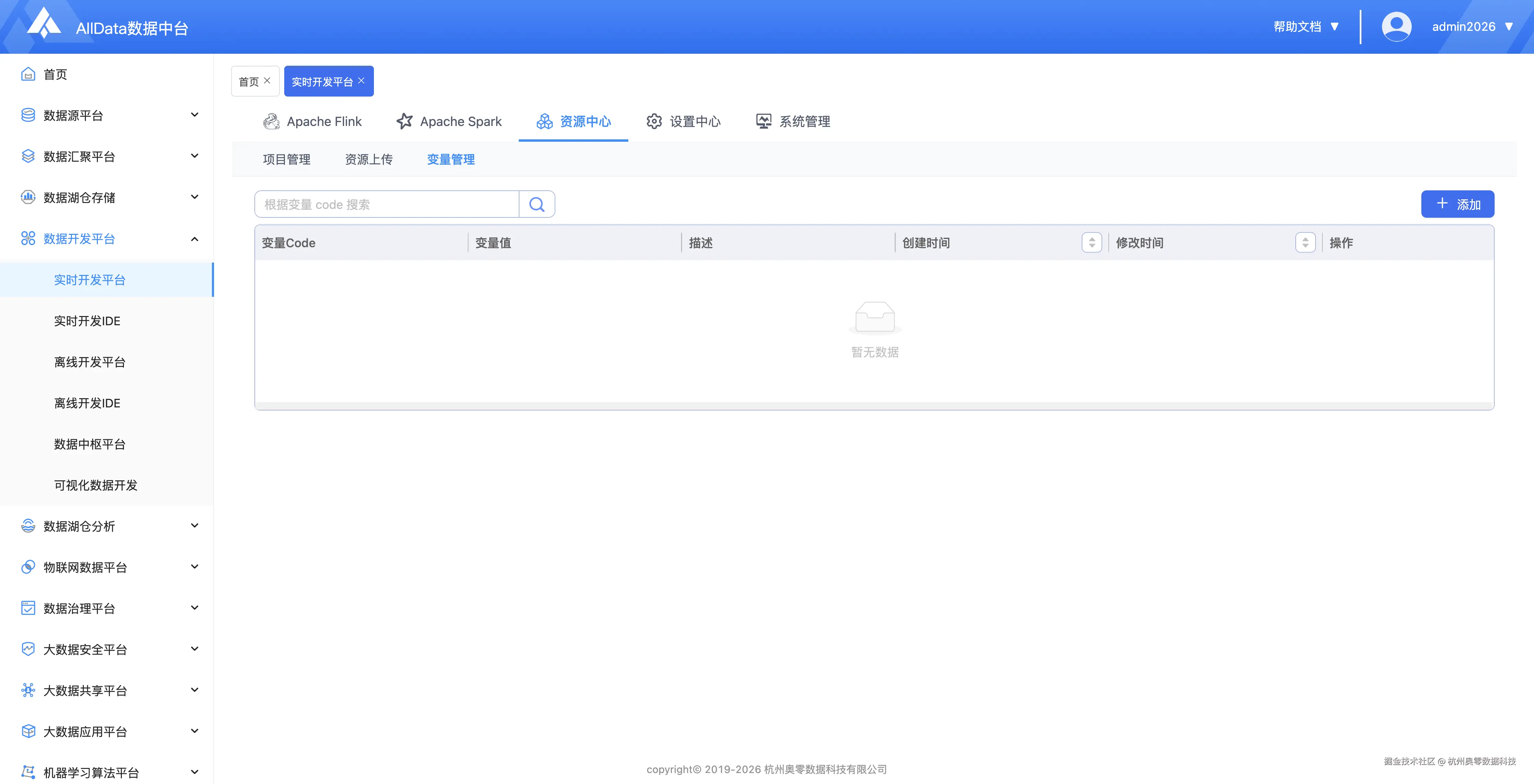
Task: Select the 项目管理 sub-tab
Action: 287,160
